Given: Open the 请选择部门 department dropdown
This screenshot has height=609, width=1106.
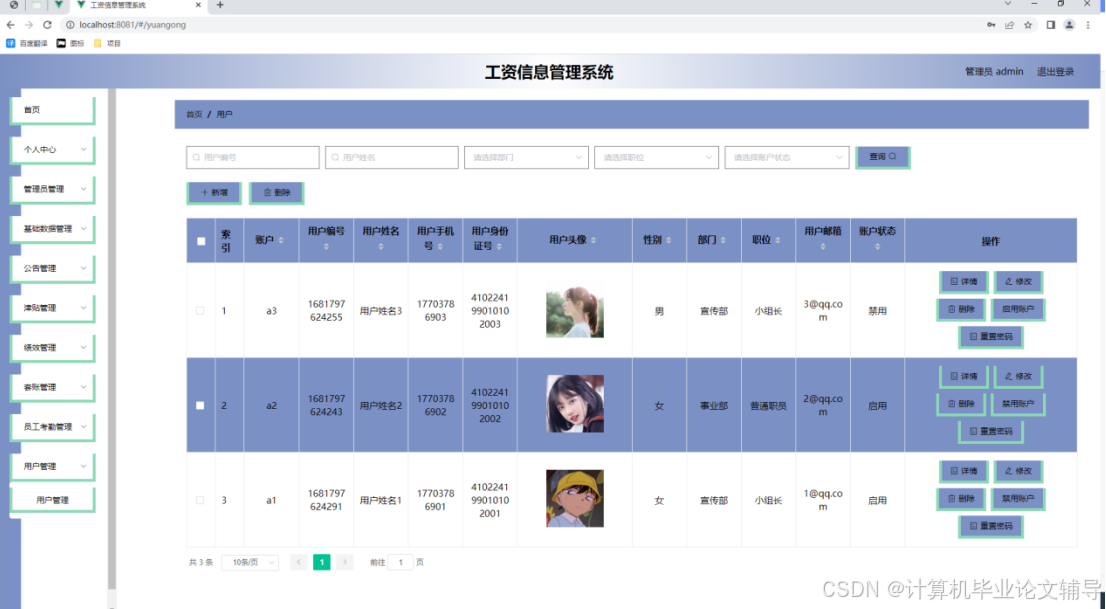Looking at the screenshot, I should (x=526, y=157).
